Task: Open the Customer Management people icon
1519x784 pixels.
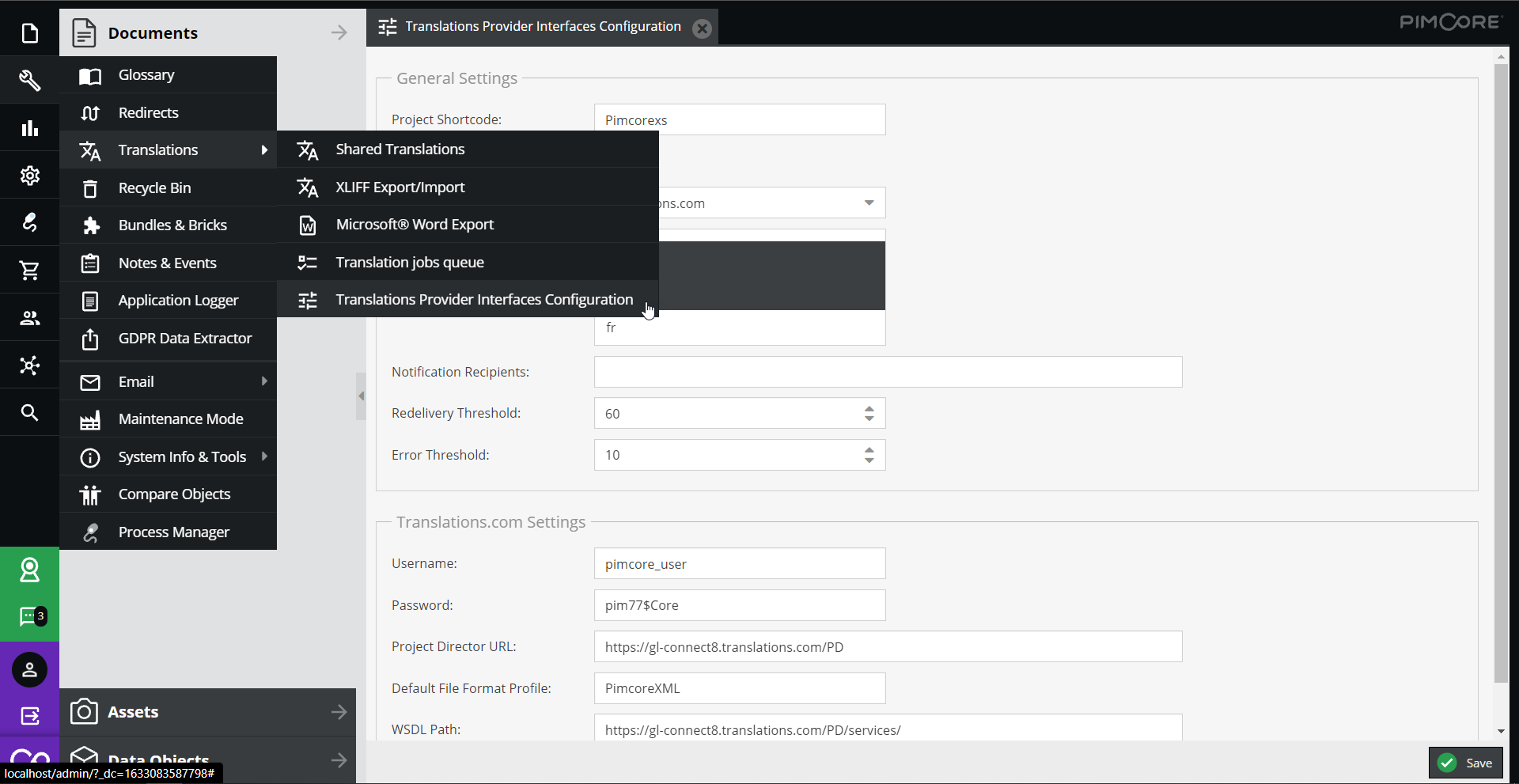Action: [29, 318]
